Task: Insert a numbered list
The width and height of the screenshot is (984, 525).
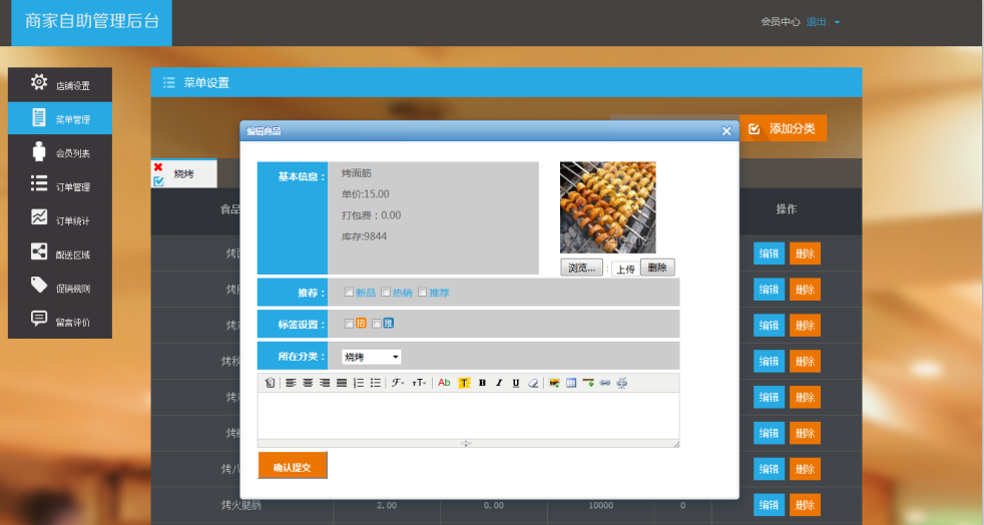Action: point(358,383)
